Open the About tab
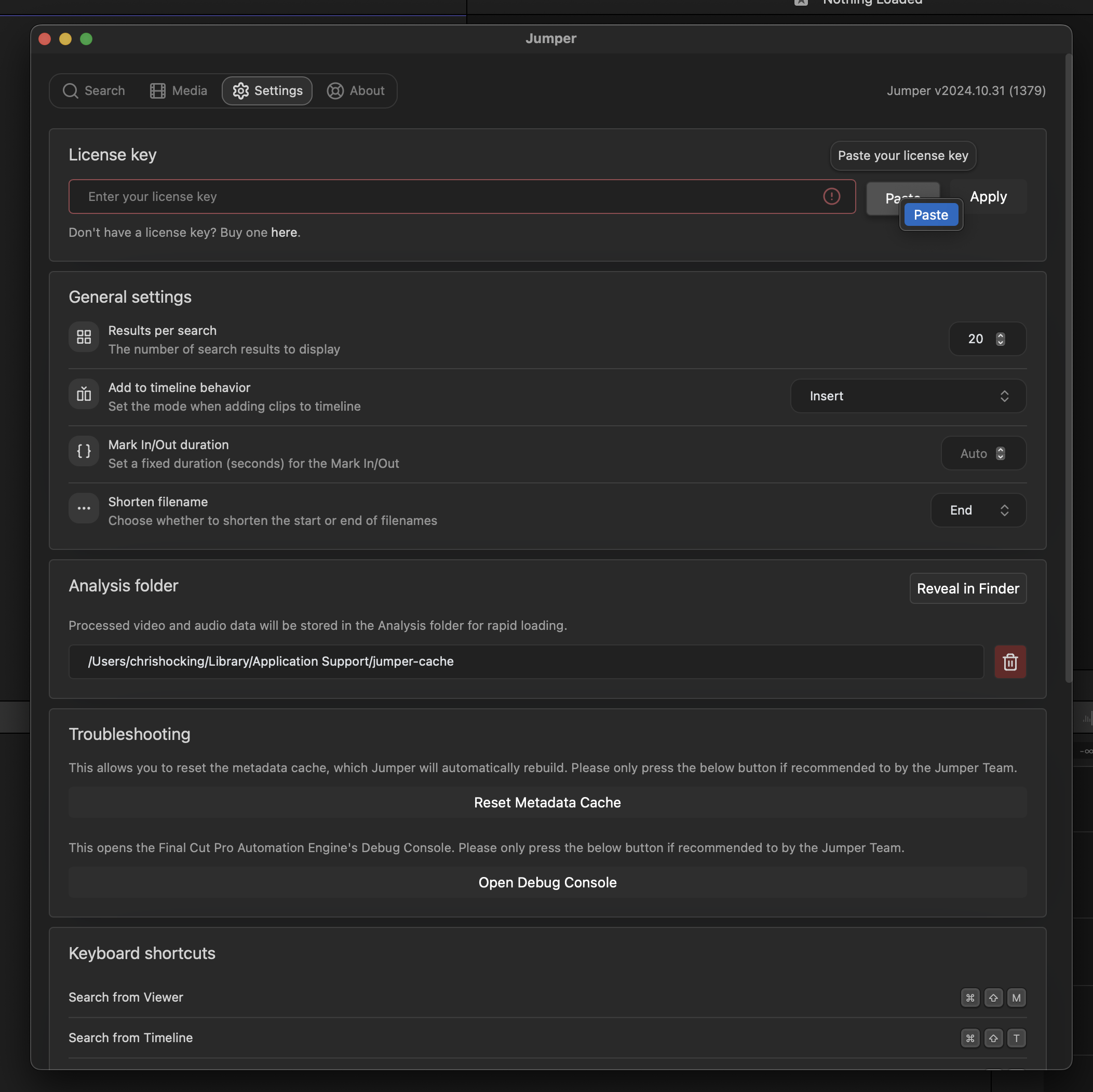The image size is (1093, 1092). (355, 90)
